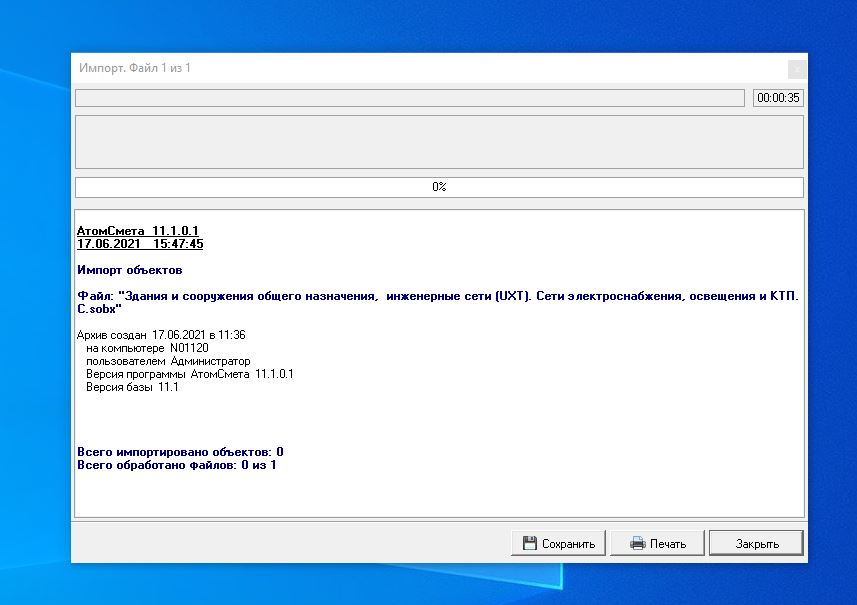Click the empty gray status panel

[x=439, y=142]
